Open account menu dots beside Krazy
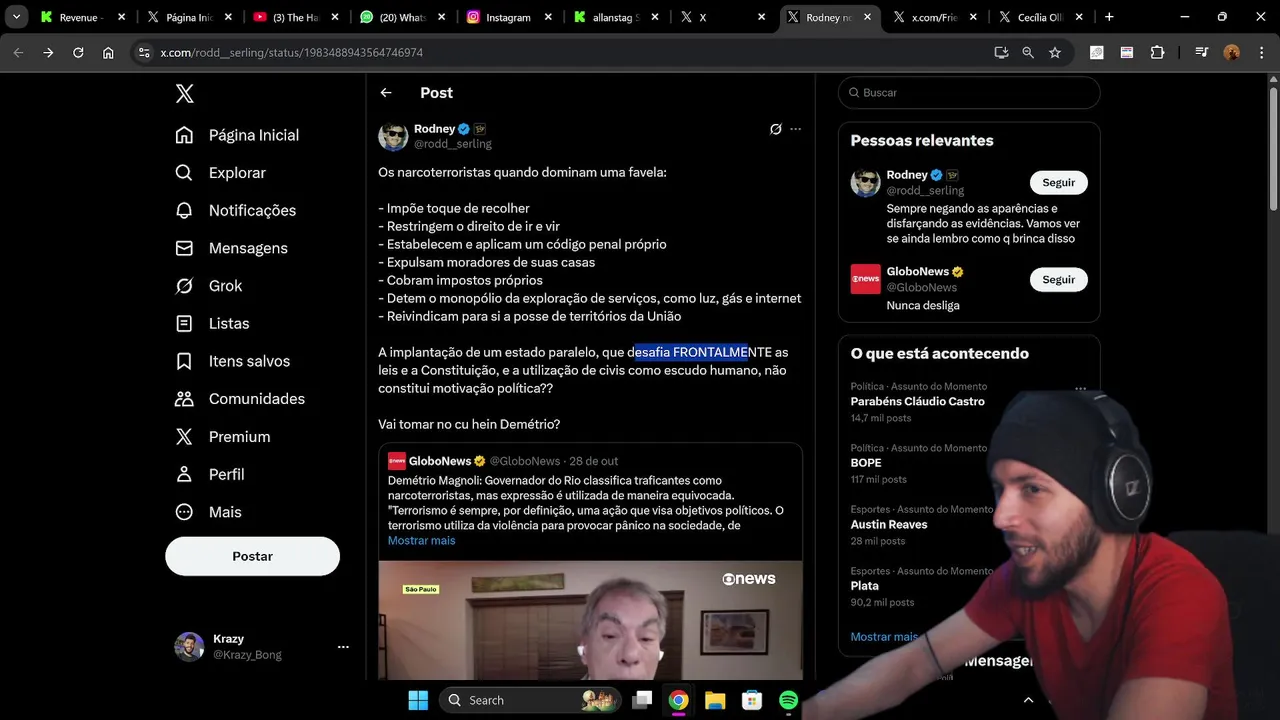 [x=343, y=647]
